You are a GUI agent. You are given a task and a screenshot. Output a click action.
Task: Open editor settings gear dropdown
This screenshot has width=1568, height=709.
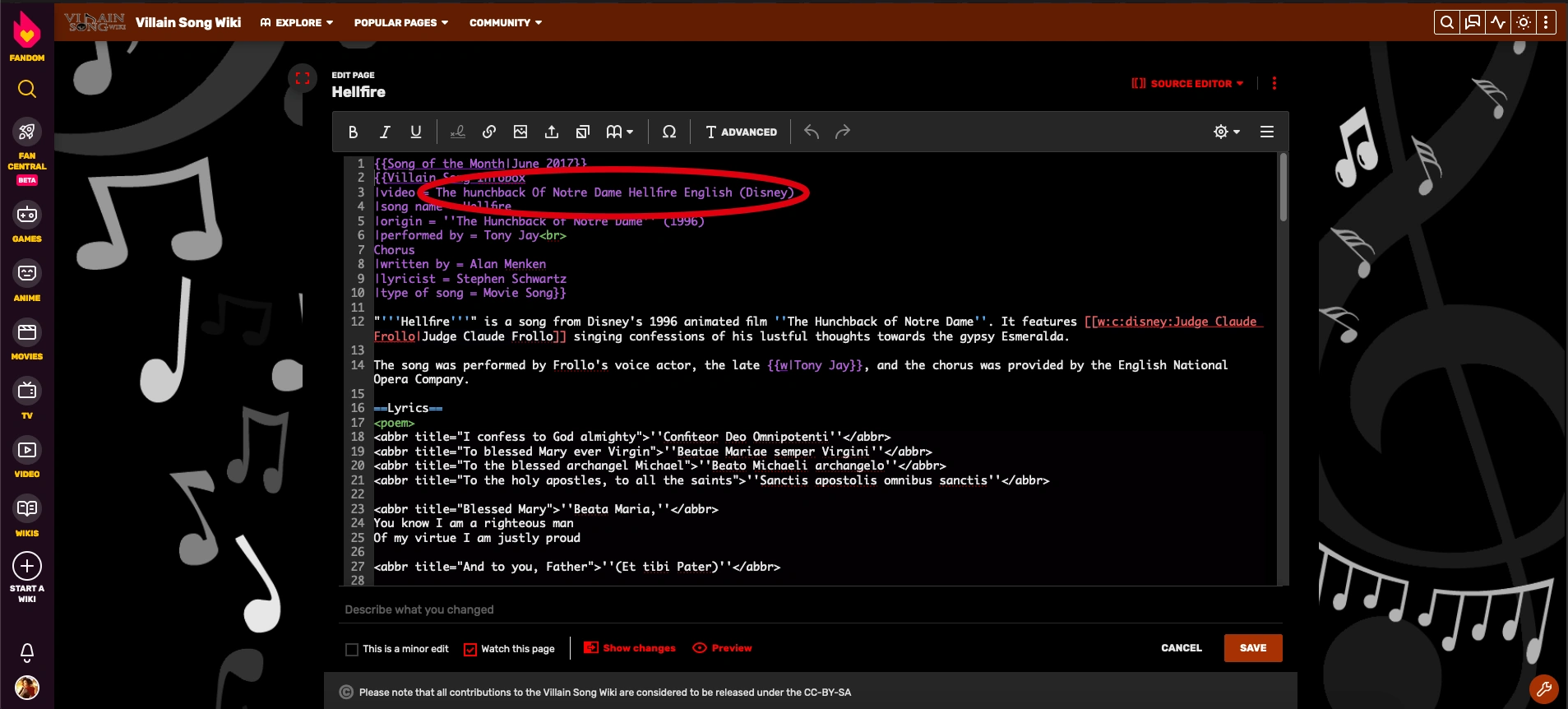point(1227,132)
